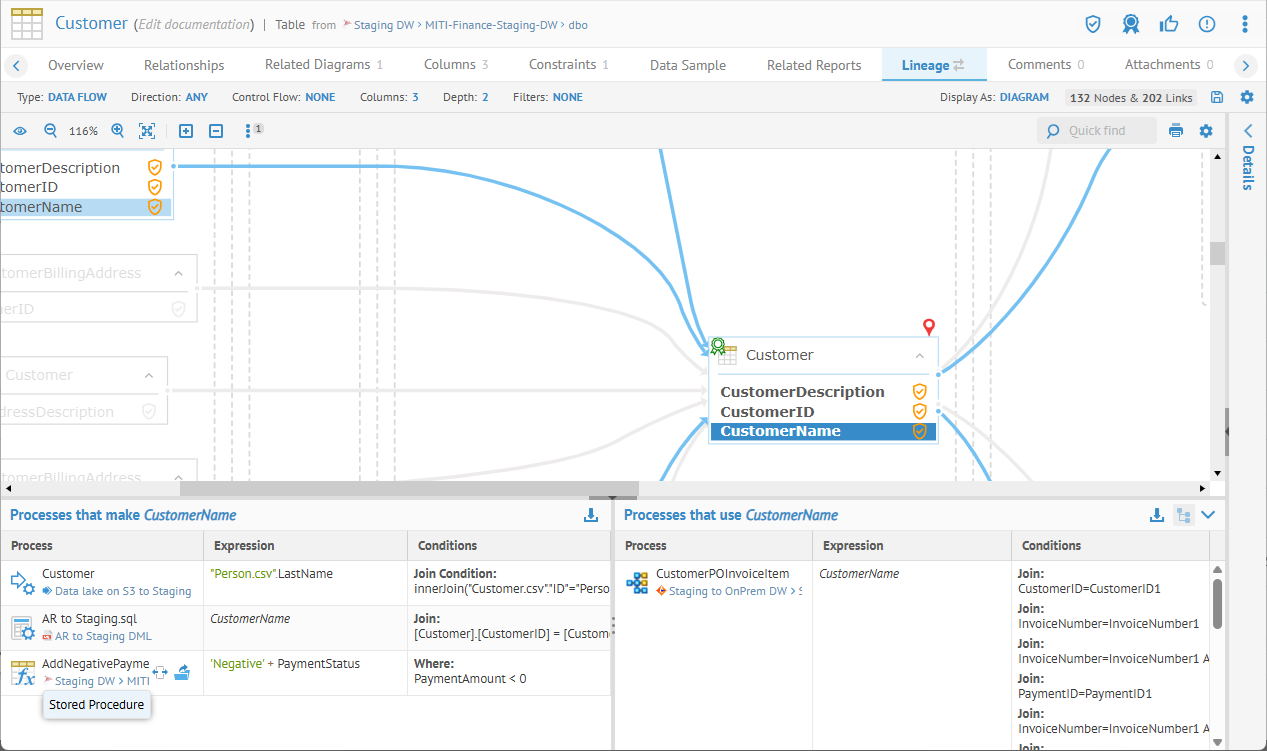Click the thumbs up endorse icon
The image size is (1267, 751).
point(1168,24)
